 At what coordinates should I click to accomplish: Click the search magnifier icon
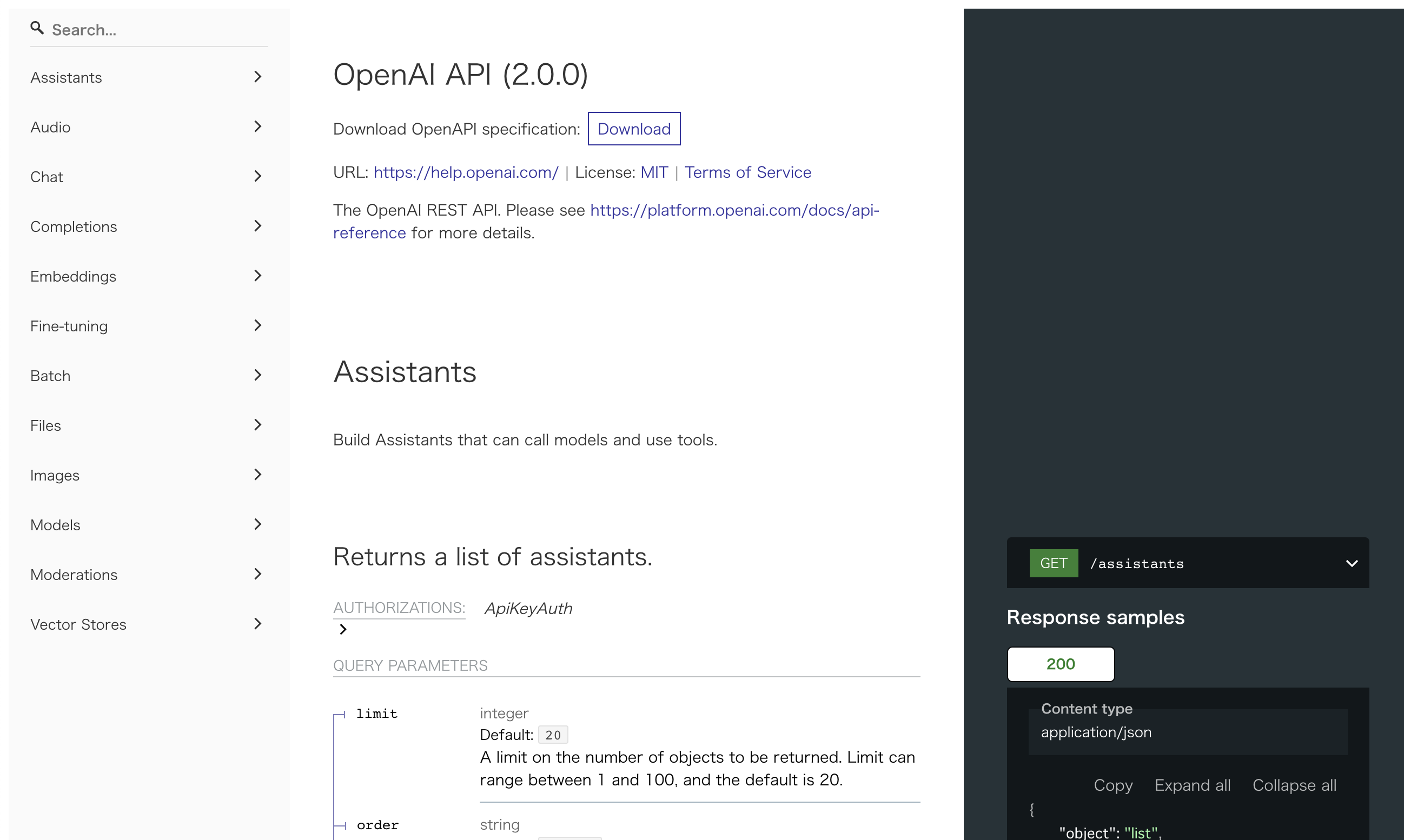tap(37, 28)
